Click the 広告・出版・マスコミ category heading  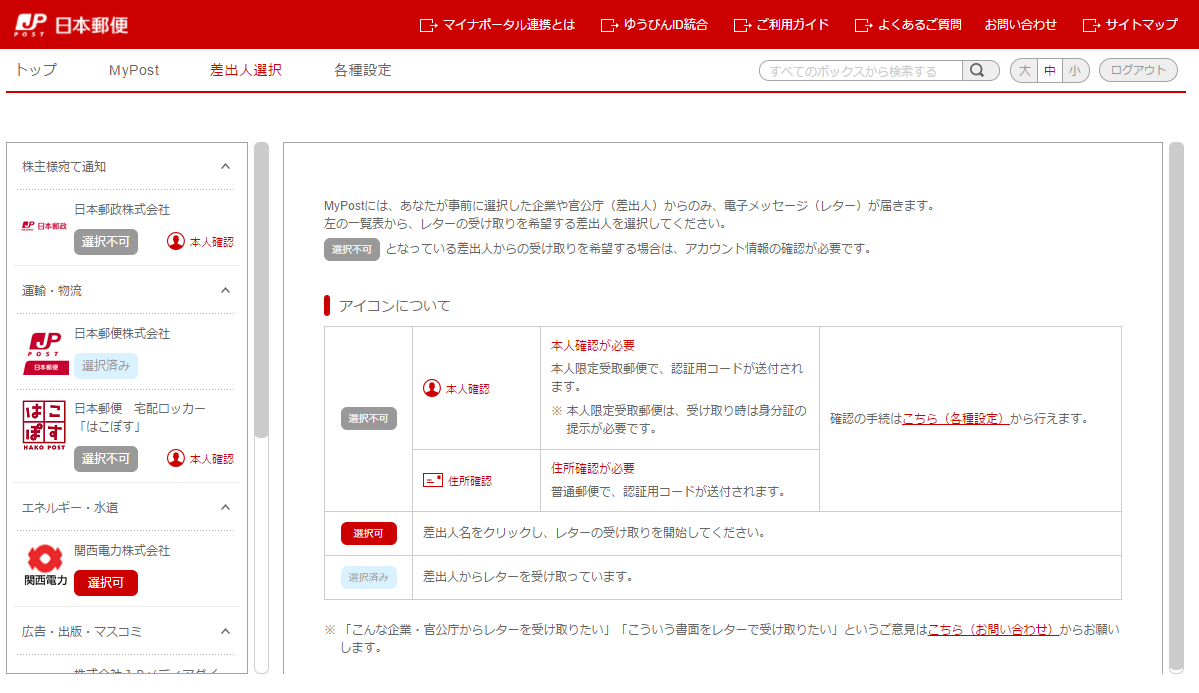pos(82,632)
